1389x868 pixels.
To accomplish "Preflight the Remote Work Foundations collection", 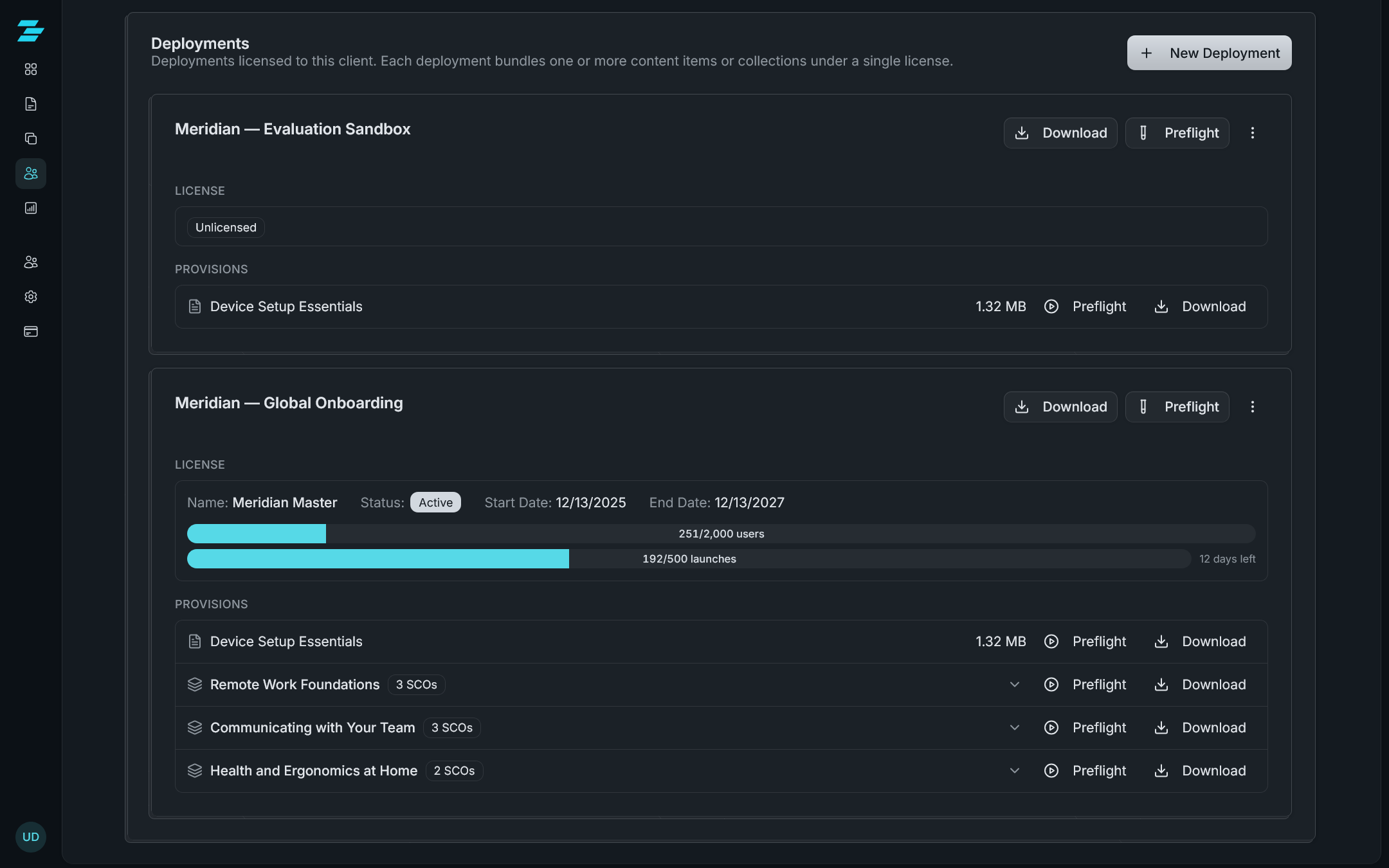I will tap(1085, 685).
